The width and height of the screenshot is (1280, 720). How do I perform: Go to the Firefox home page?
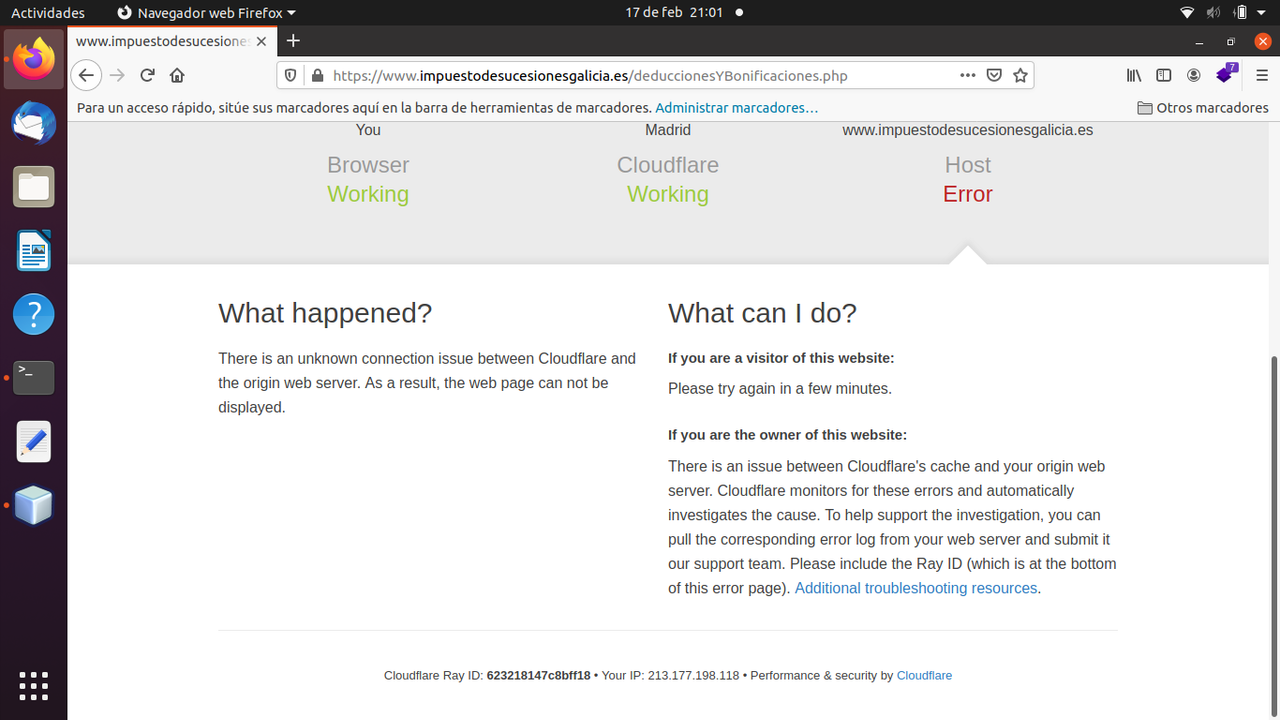point(177,75)
